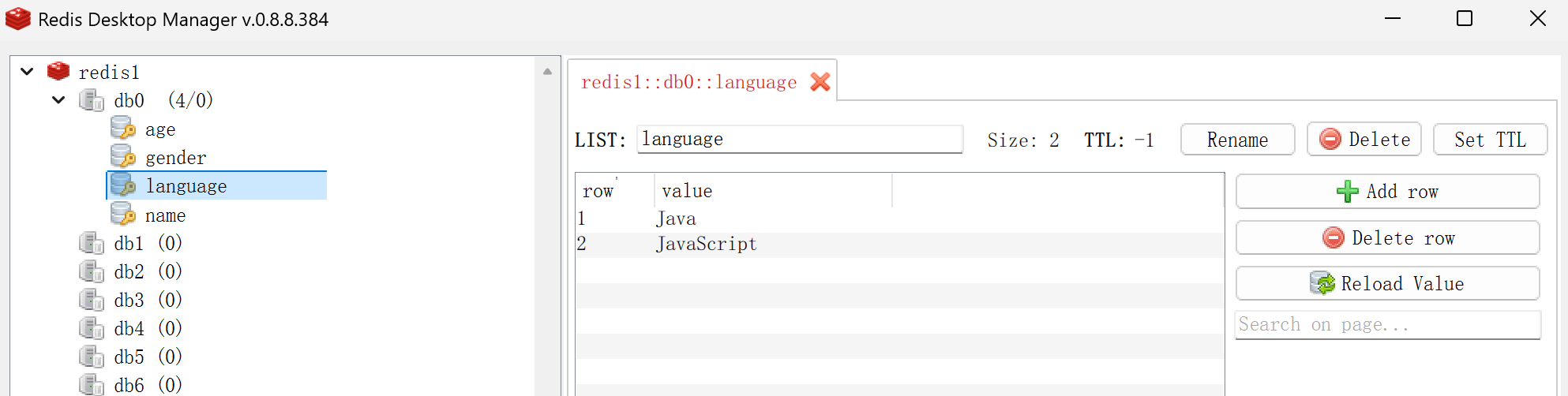Image resolution: width=1568 pixels, height=396 pixels.
Task: Click the Set TTL button
Action: 1491,140
